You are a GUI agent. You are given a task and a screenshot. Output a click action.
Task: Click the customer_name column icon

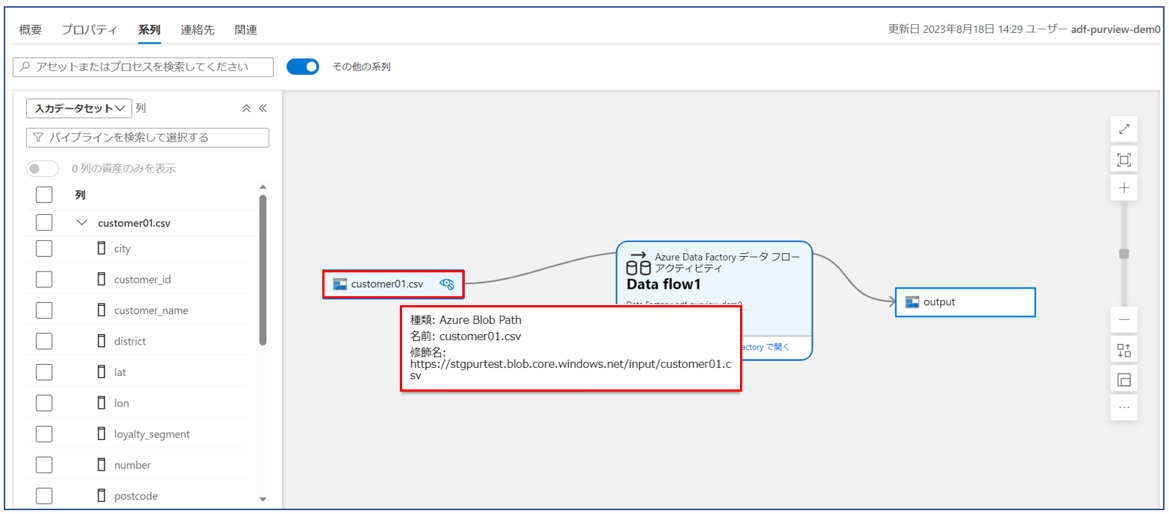point(102,310)
